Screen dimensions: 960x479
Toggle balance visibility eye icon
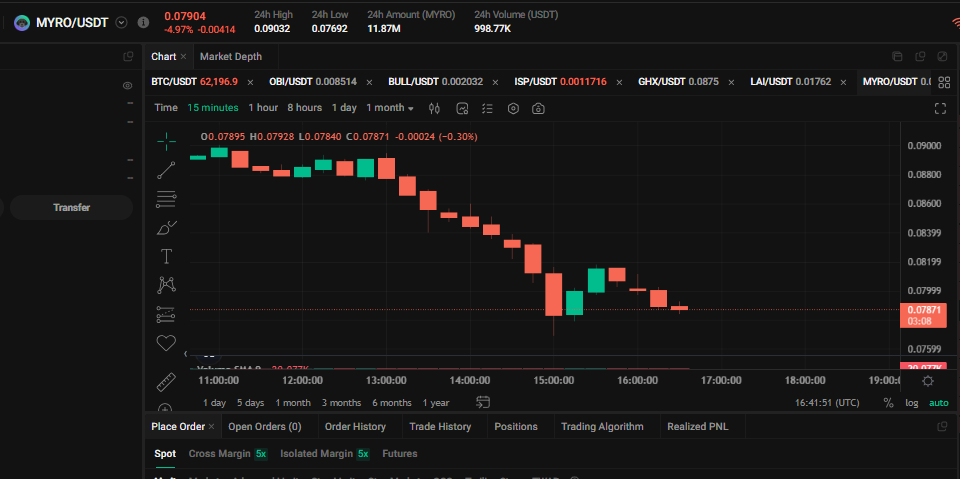pyautogui.click(x=127, y=86)
